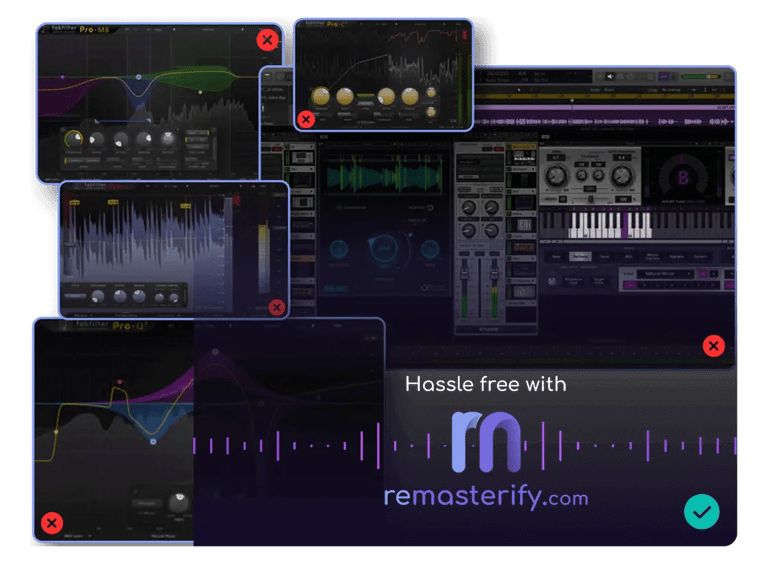Viewport: 768px width, 563px height.
Task: Click the style button in the limiter panel
Action: coord(75,296)
